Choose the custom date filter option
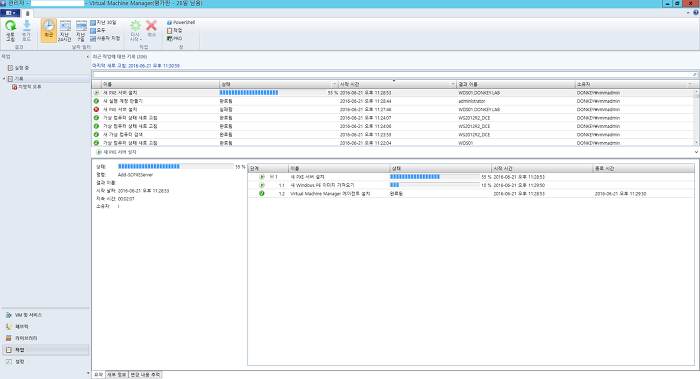Viewport: 700px width, 379px height. [105, 38]
